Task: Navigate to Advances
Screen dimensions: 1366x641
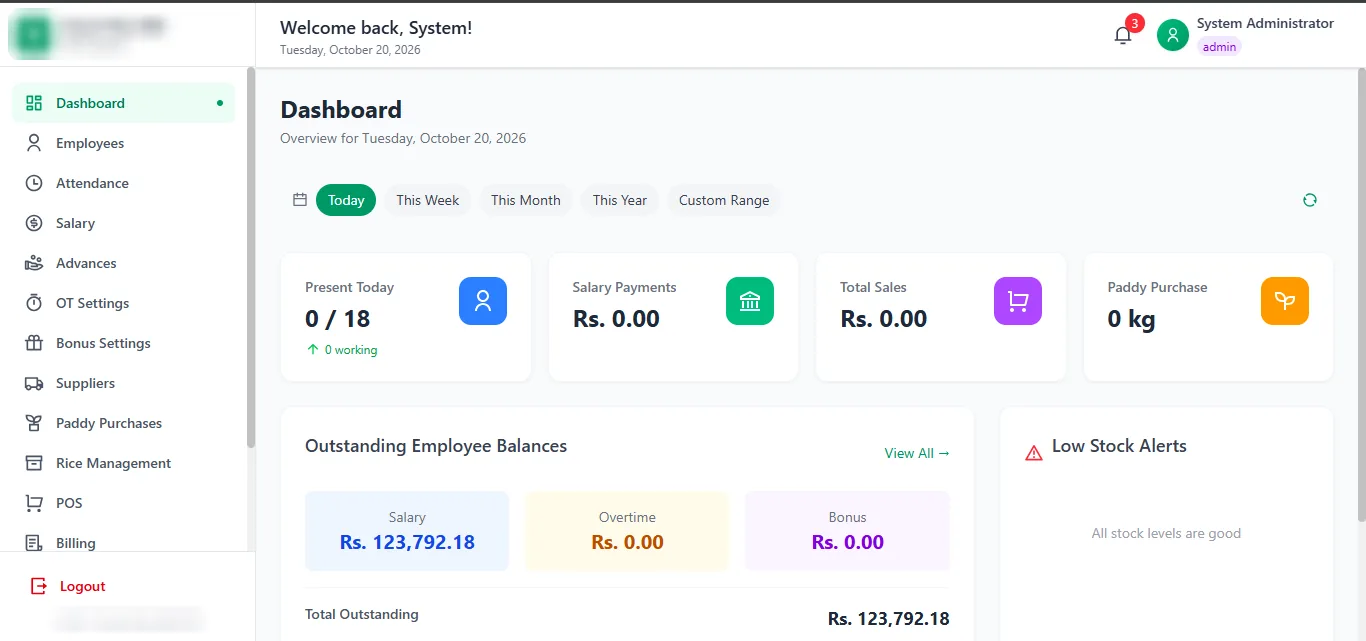Action: tap(124, 263)
